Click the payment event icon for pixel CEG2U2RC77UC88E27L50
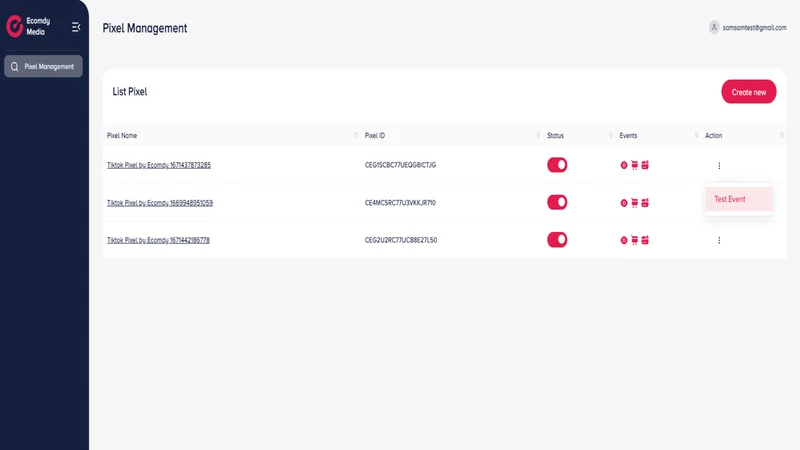Viewport: 800px width, 450px height. click(645, 240)
